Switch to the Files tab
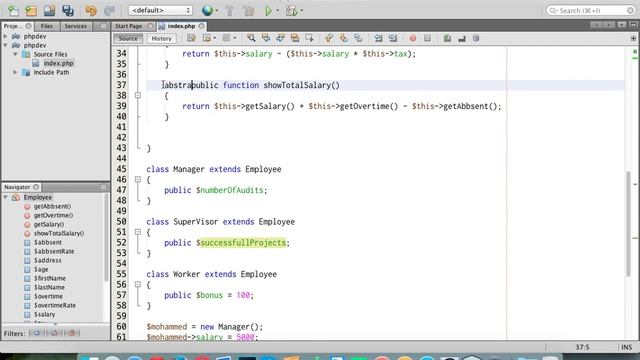Viewport: 640px width, 360px height. [47, 26]
